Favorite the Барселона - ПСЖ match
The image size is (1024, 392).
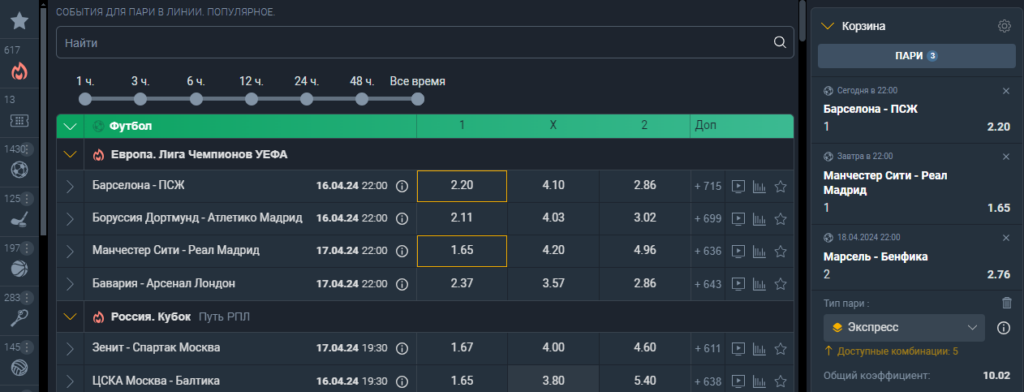pyautogui.click(x=780, y=186)
